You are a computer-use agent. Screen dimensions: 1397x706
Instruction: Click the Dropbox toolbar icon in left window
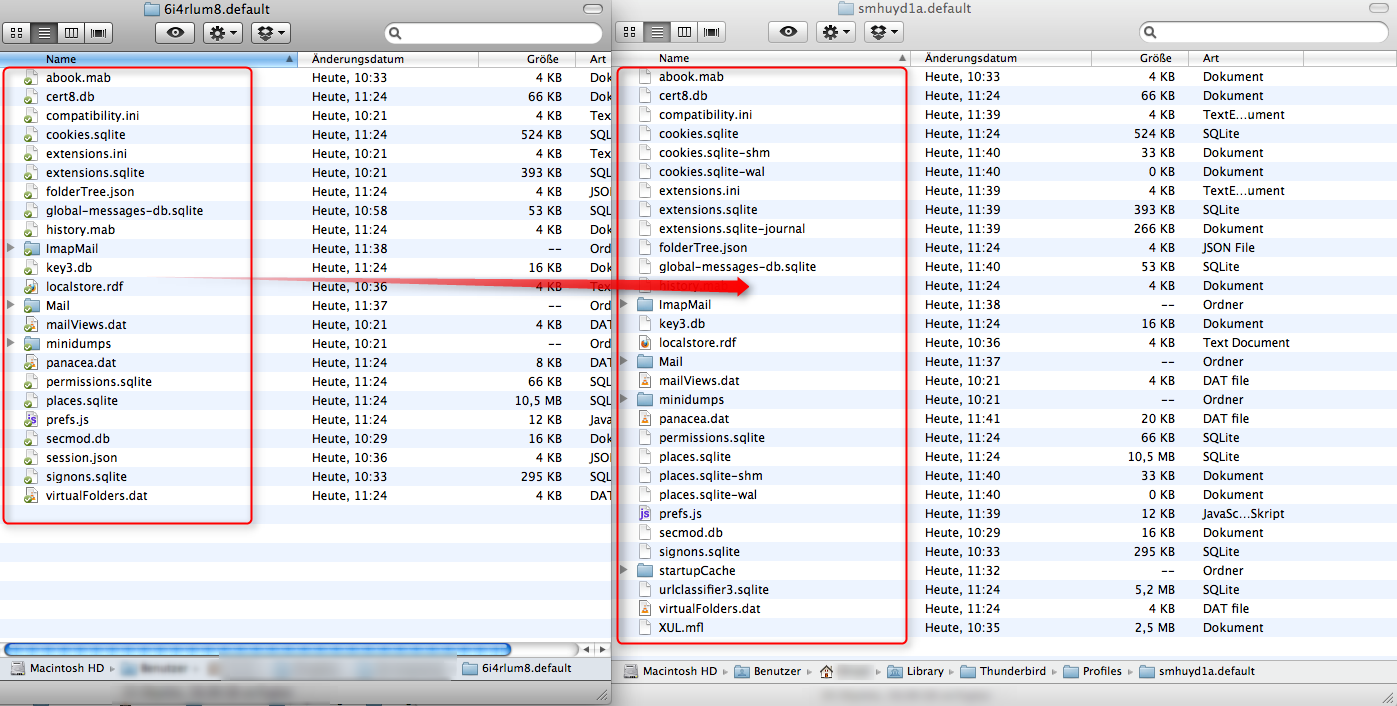click(x=269, y=32)
